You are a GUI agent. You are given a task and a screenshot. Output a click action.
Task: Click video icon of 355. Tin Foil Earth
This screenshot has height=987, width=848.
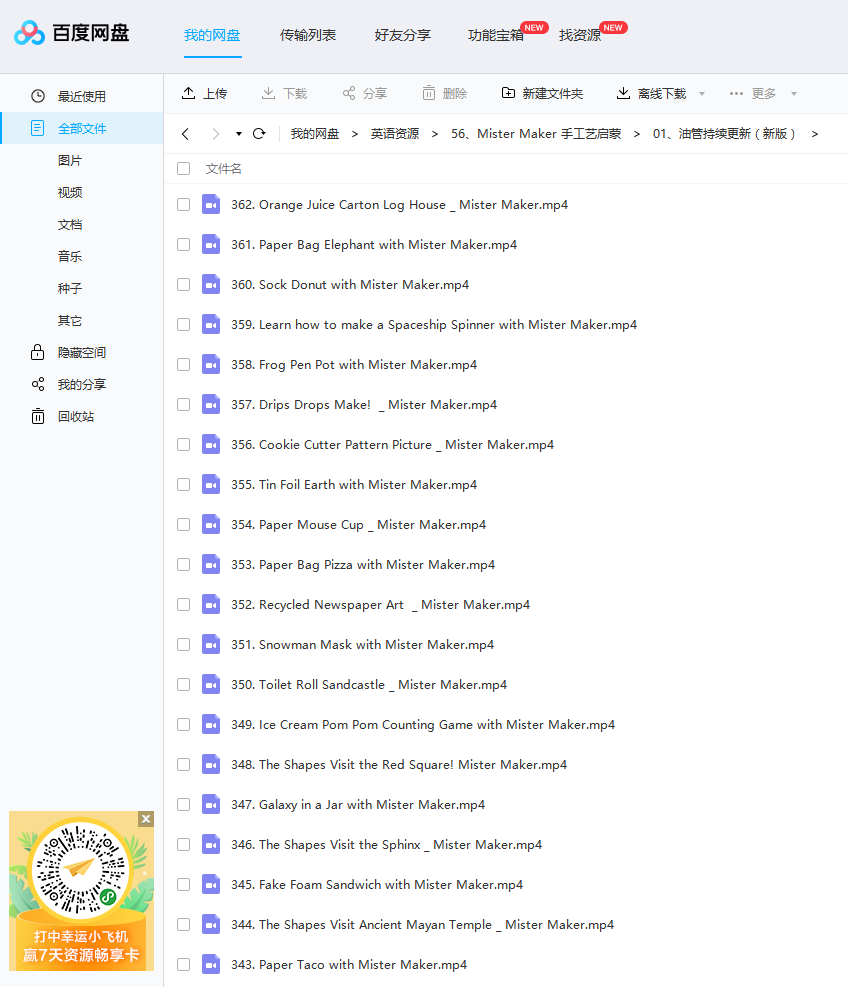coord(211,485)
